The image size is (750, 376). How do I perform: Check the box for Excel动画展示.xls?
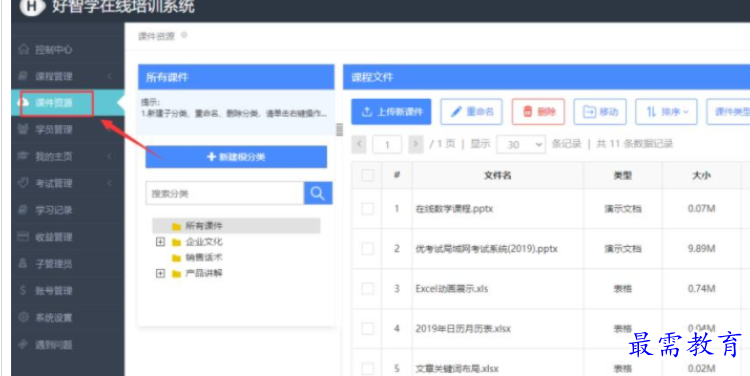(368, 288)
